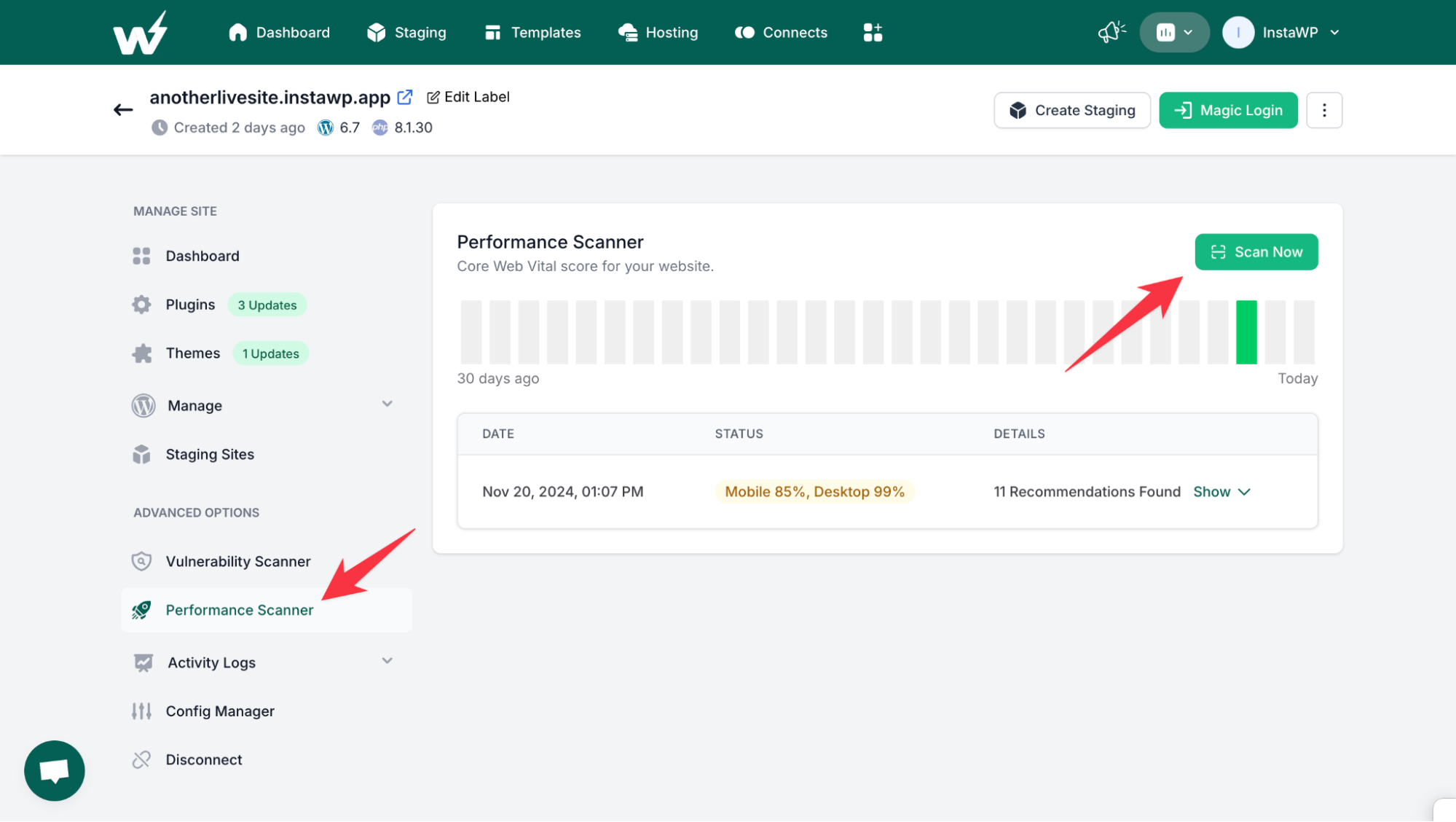The height and width of the screenshot is (822, 1456).
Task: Show the 11 recommendations details
Action: tap(1221, 492)
